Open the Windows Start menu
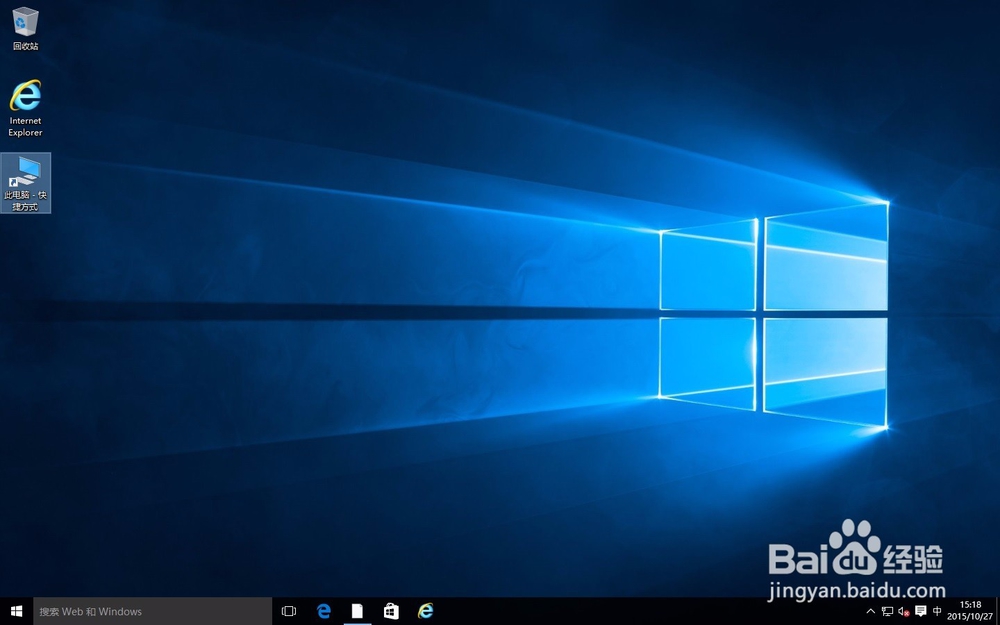 pos(17,611)
